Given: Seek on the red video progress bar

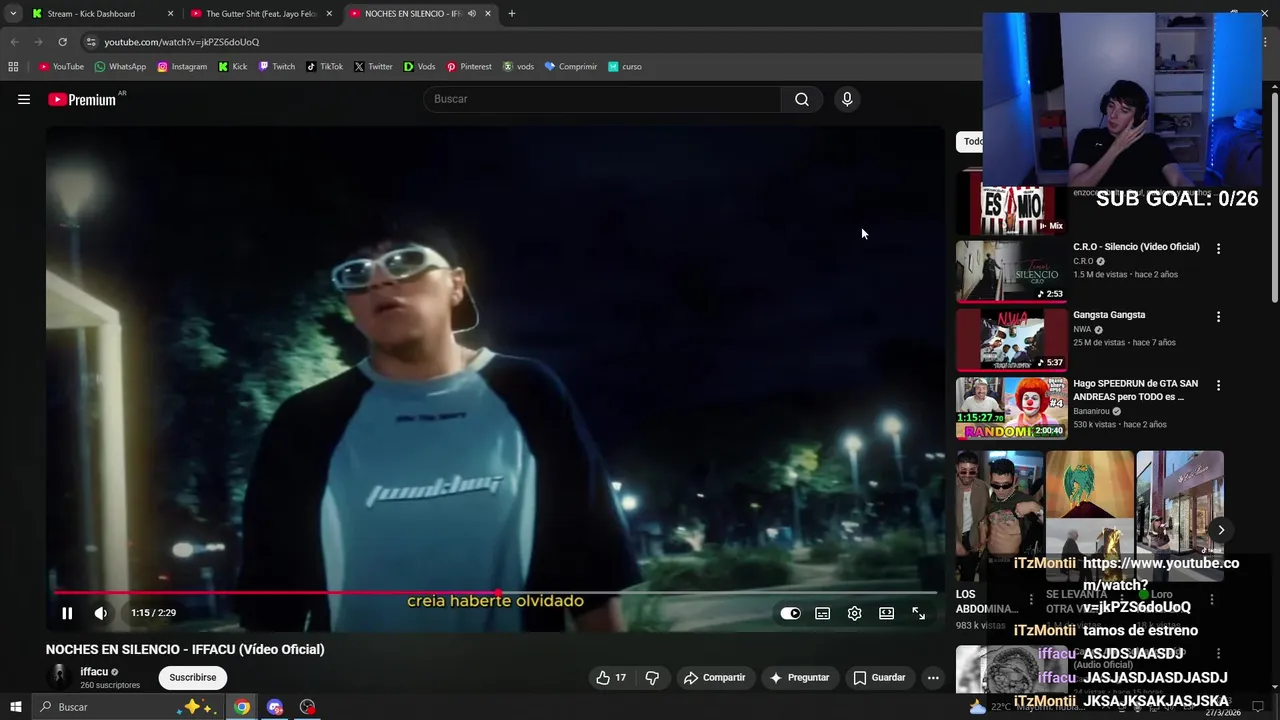Looking at the screenshot, I should tap(495, 593).
